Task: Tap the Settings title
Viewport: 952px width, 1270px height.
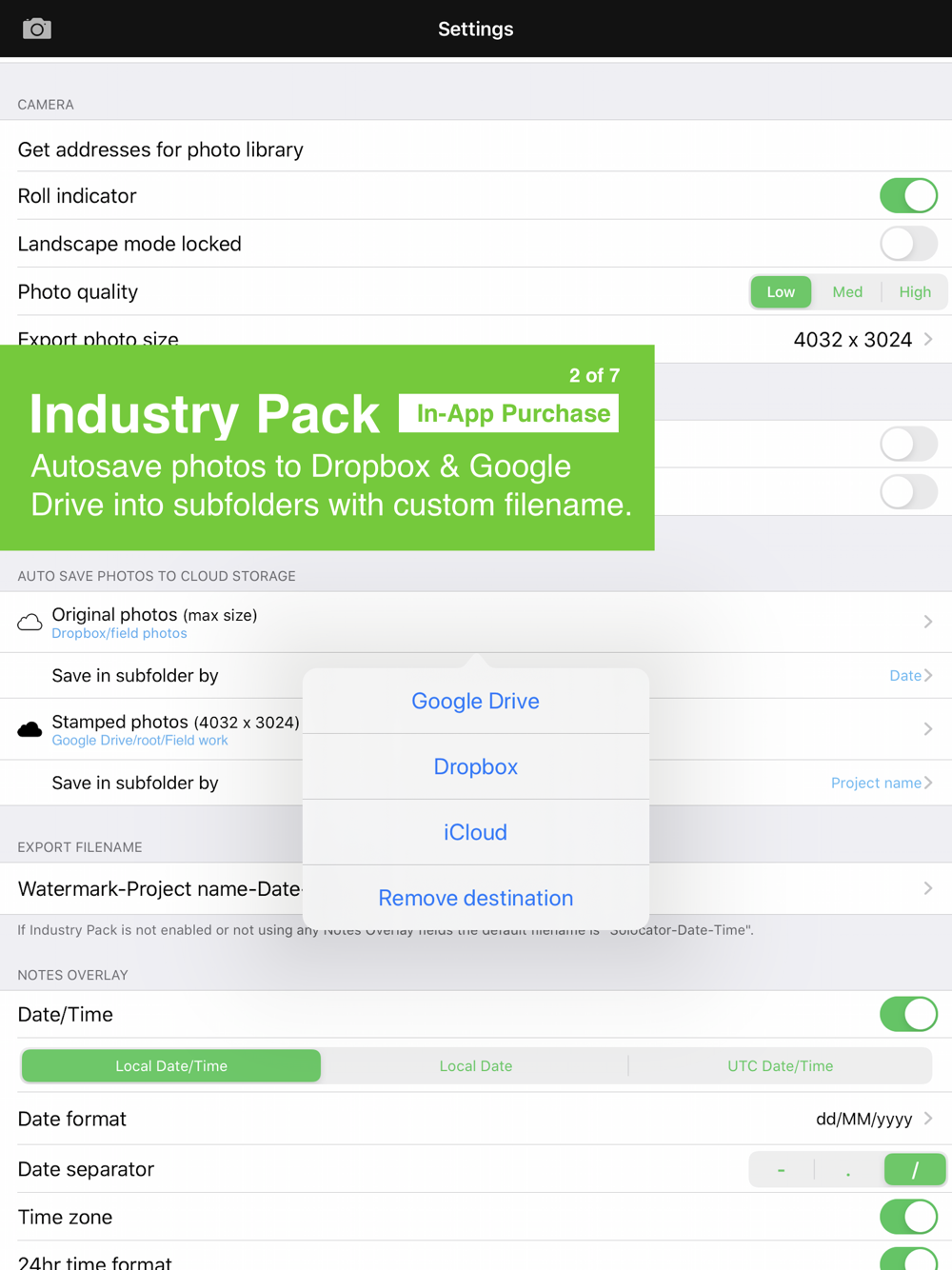Action: 476,30
